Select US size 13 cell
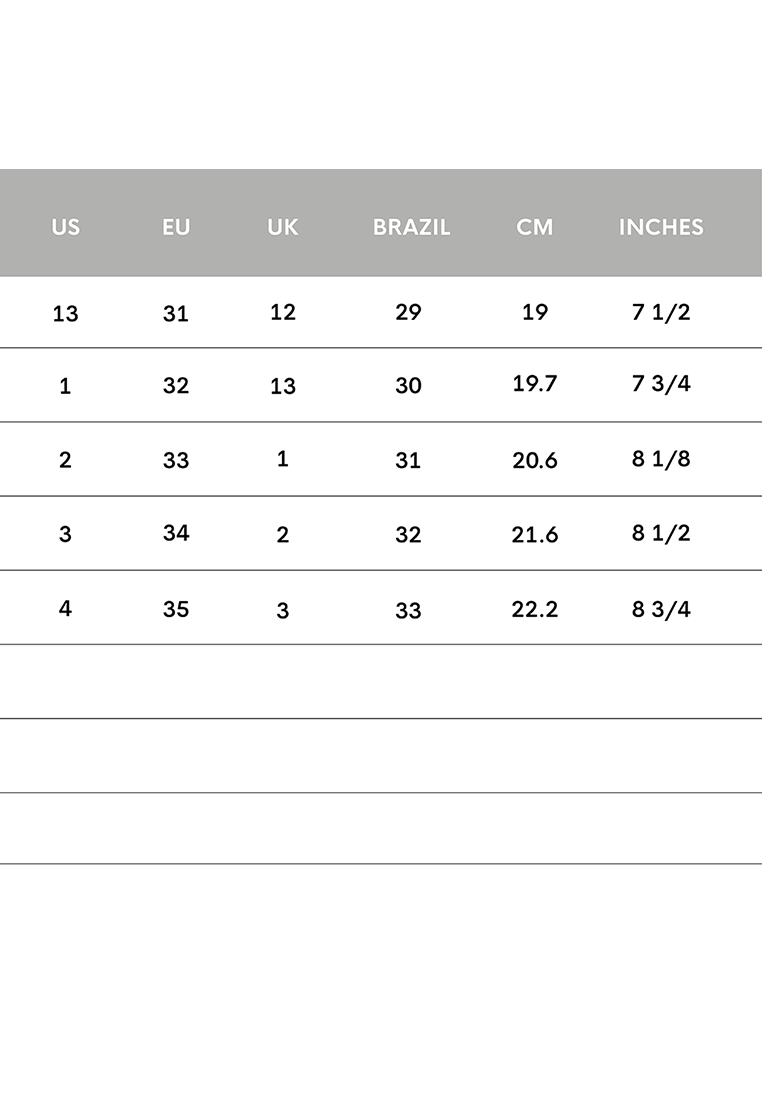Screen dimensions: 762x1100 point(65,314)
